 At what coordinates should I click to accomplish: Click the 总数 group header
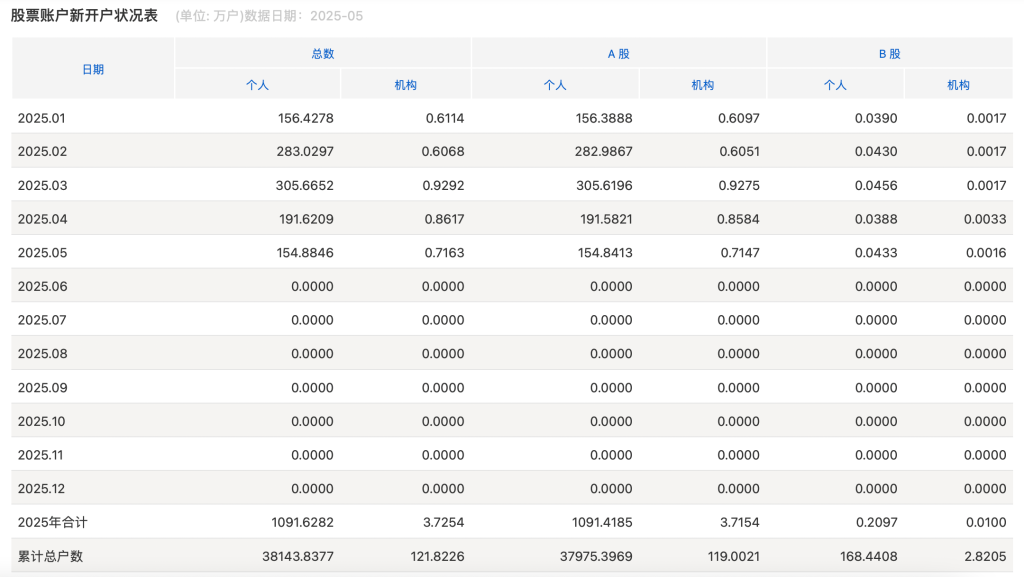click(x=322, y=54)
